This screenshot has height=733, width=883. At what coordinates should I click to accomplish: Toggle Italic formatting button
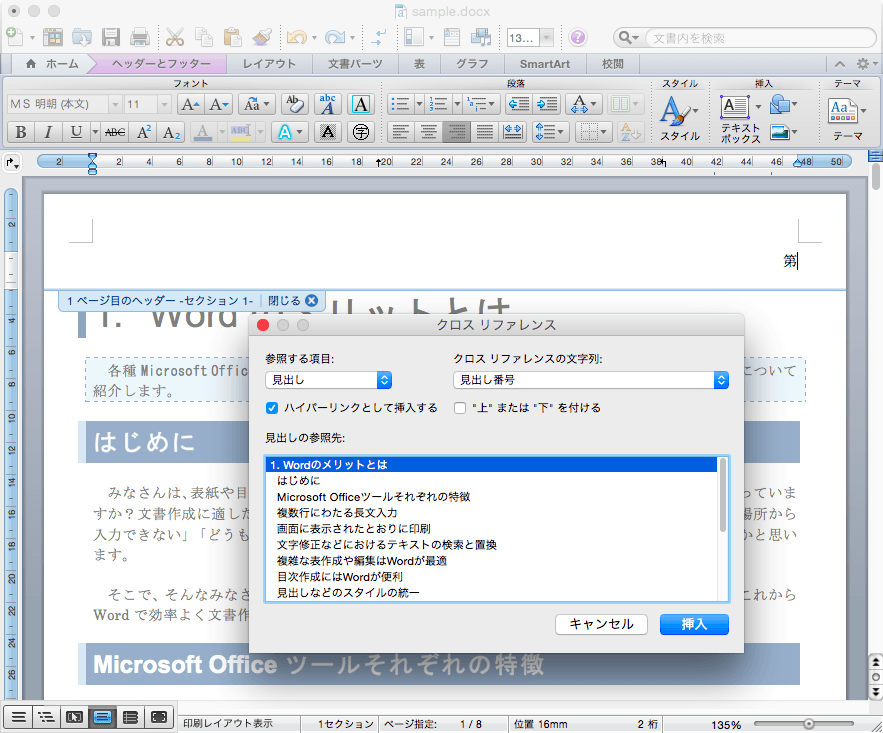click(48, 132)
